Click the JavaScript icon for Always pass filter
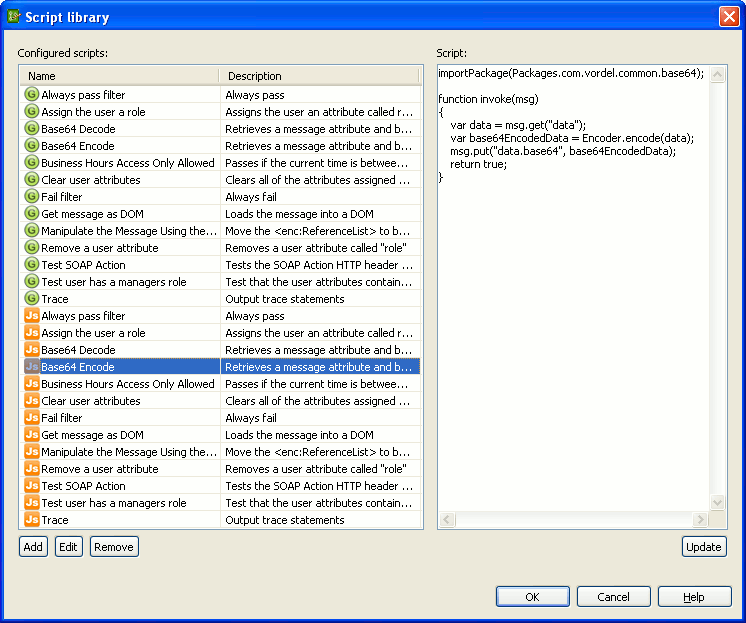This screenshot has width=746, height=623. (x=31, y=316)
